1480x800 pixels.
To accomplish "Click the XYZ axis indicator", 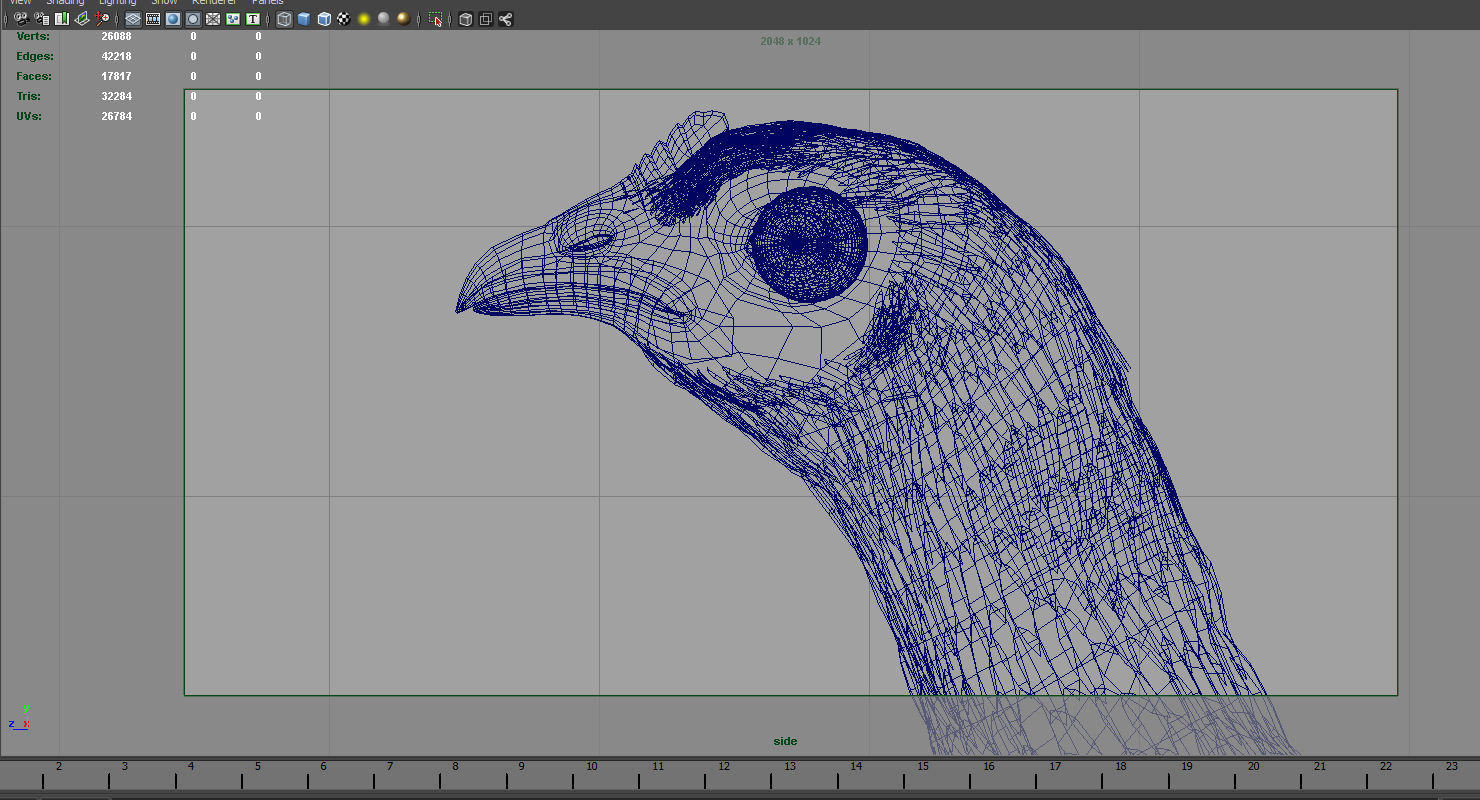I will pyautogui.click(x=20, y=717).
